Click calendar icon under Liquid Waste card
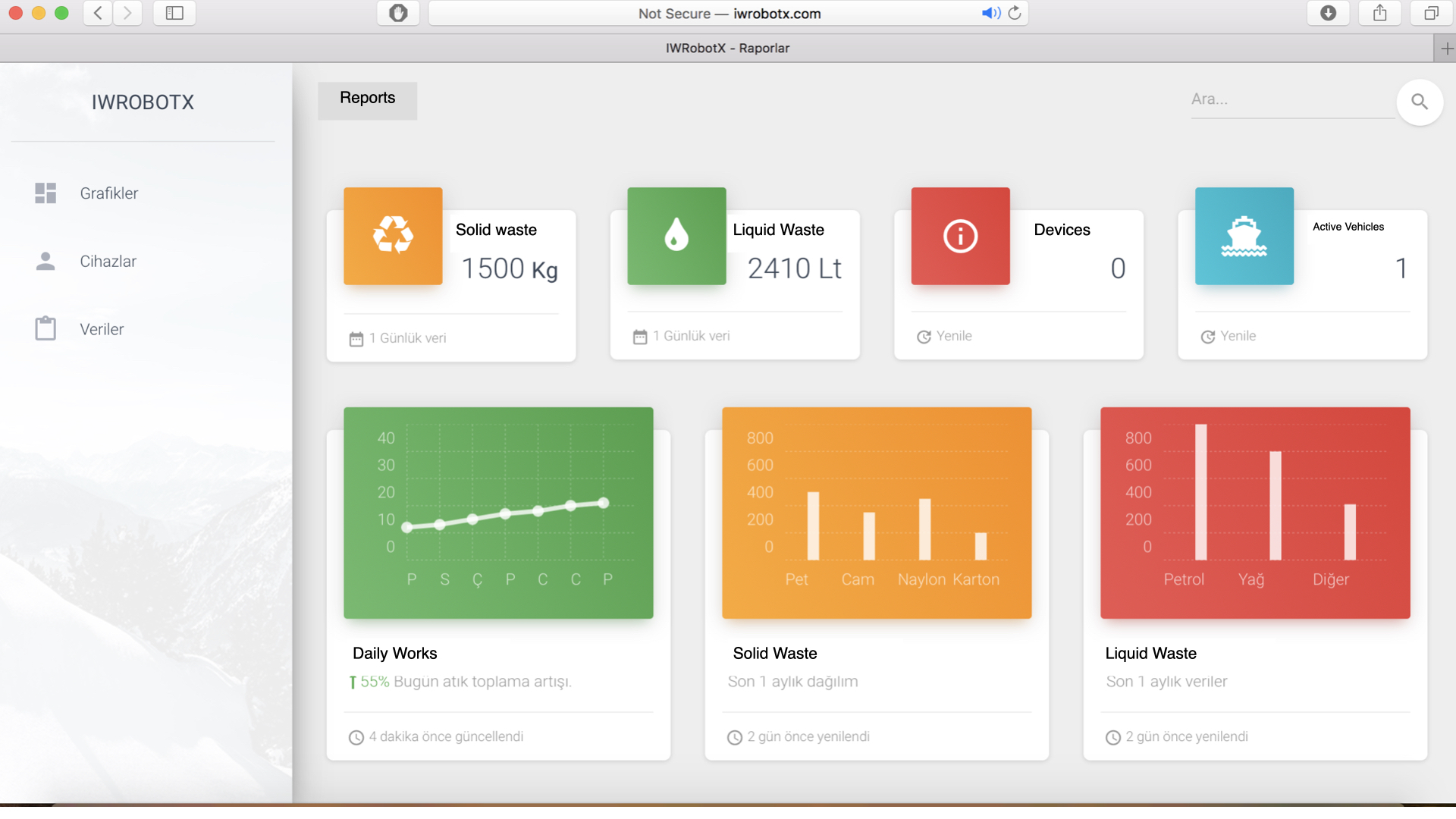The height and width of the screenshot is (819, 1456). tap(640, 337)
